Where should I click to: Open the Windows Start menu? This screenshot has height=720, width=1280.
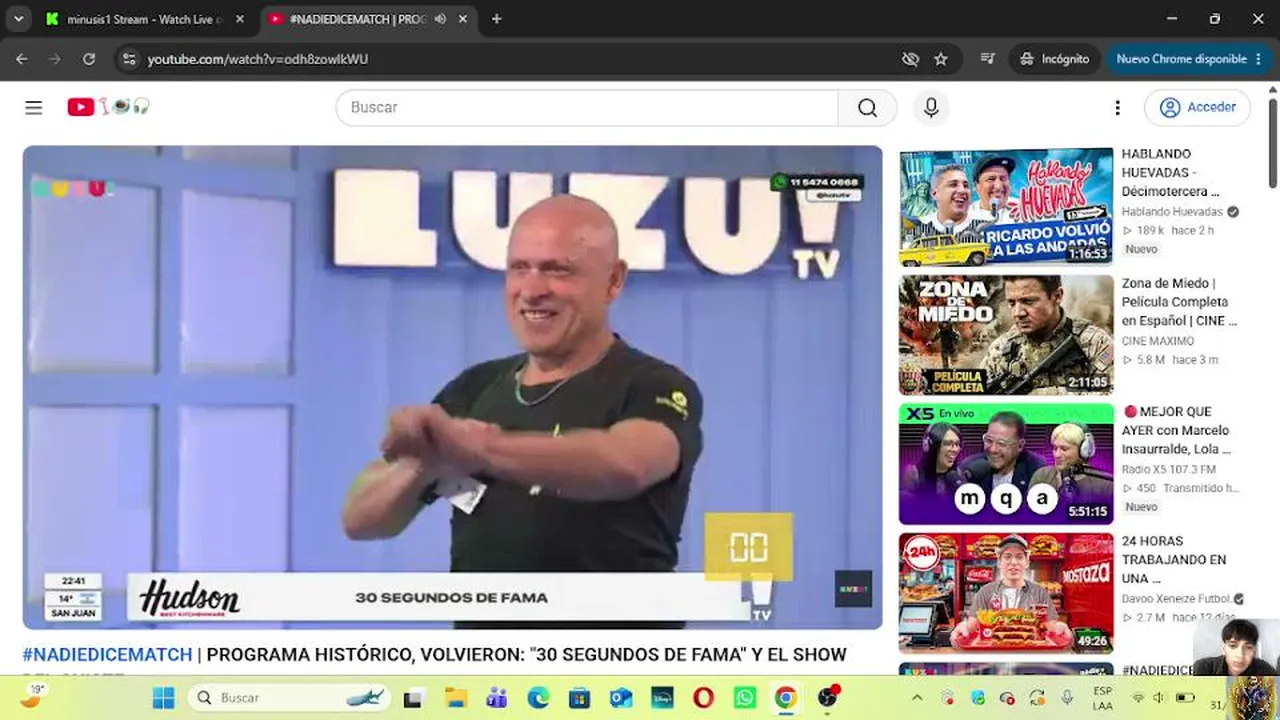coord(164,698)
